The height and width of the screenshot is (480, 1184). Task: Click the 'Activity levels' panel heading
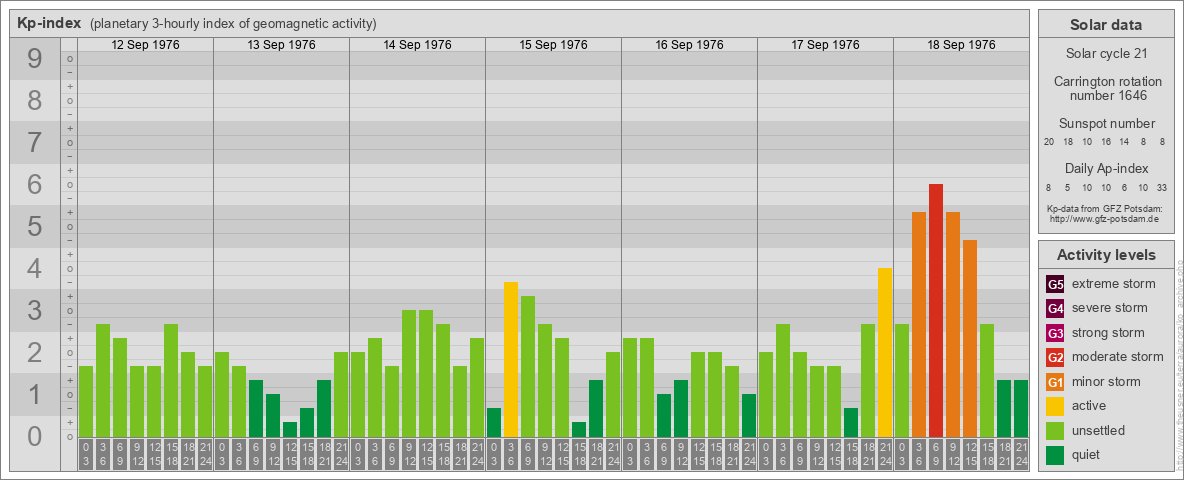point(1106,255)
